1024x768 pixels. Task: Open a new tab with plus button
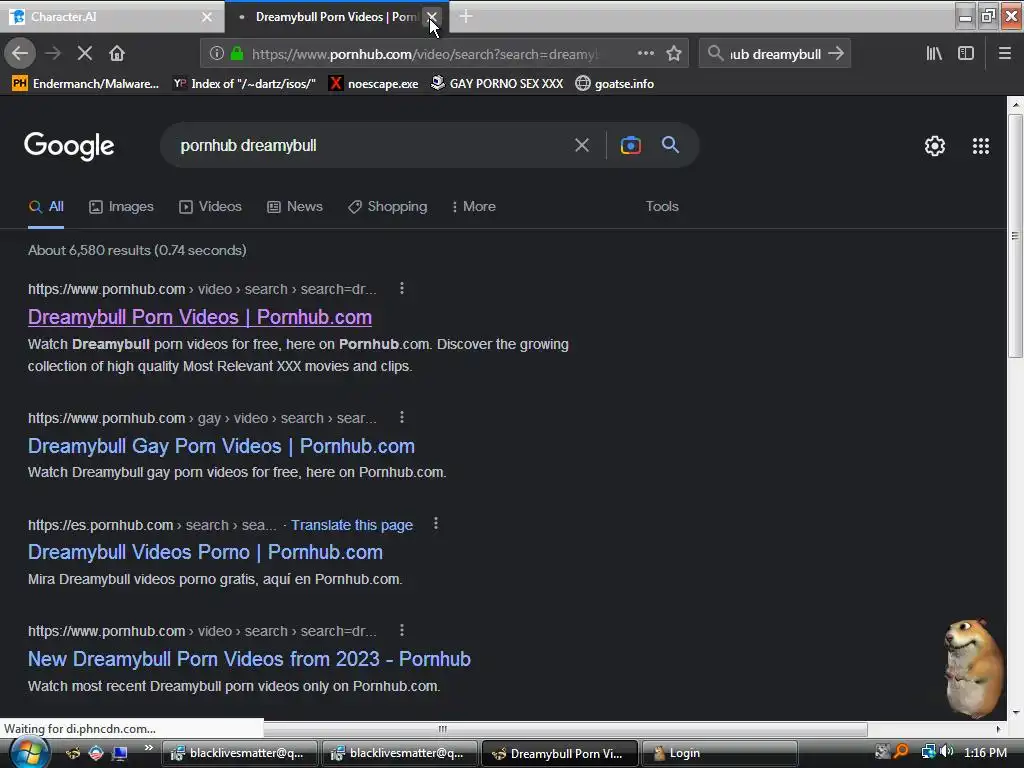click(x=466, y=16)
